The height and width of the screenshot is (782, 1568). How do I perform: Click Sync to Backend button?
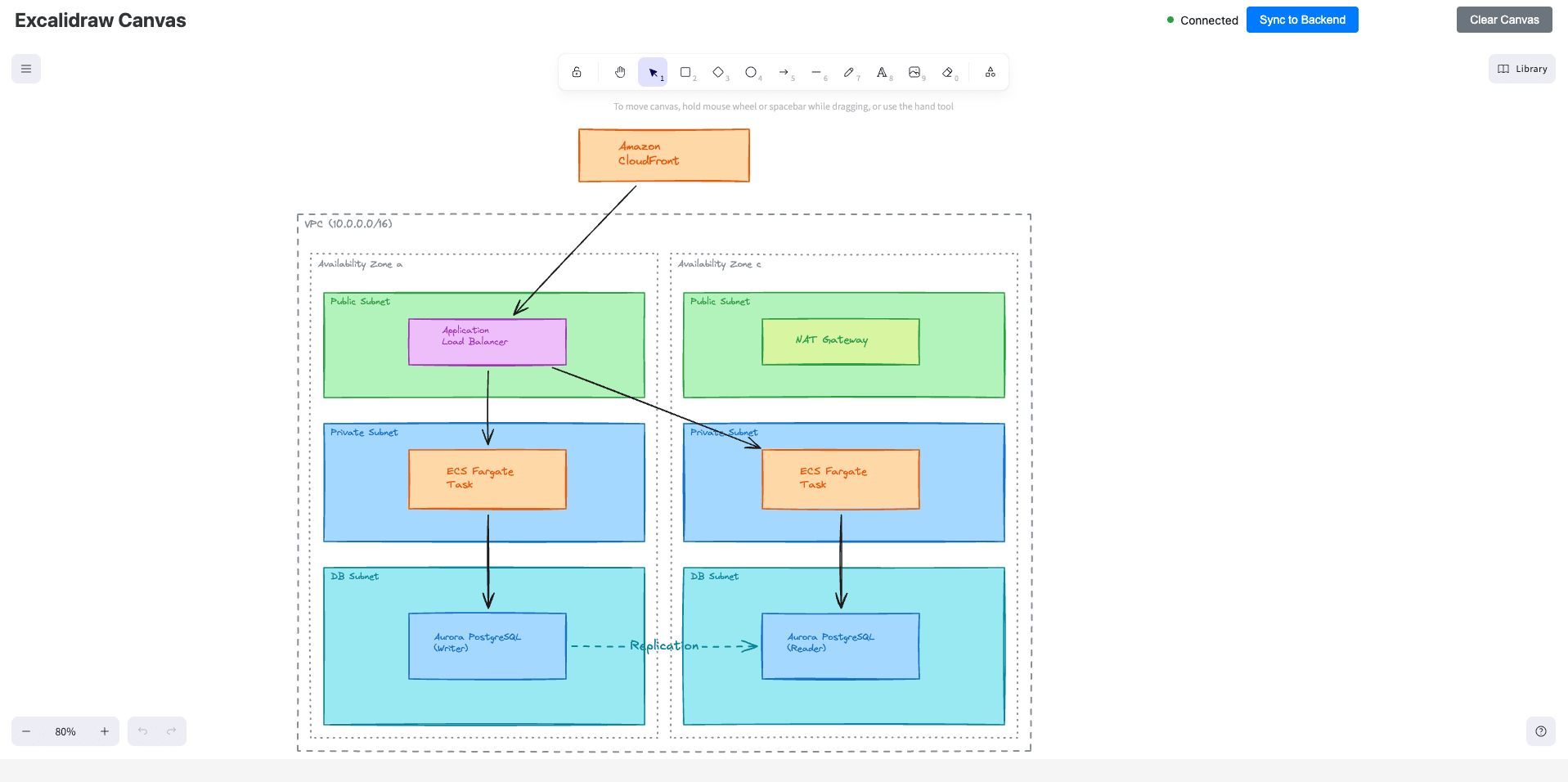(1302, 20)
